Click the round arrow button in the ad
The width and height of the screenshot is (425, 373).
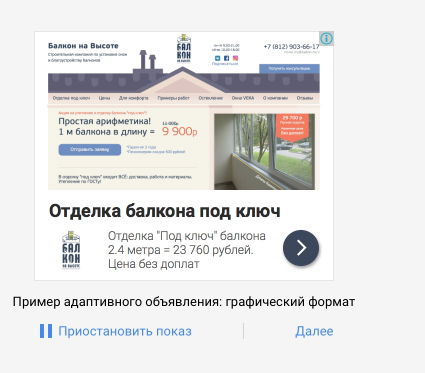[x=301, y=248]
